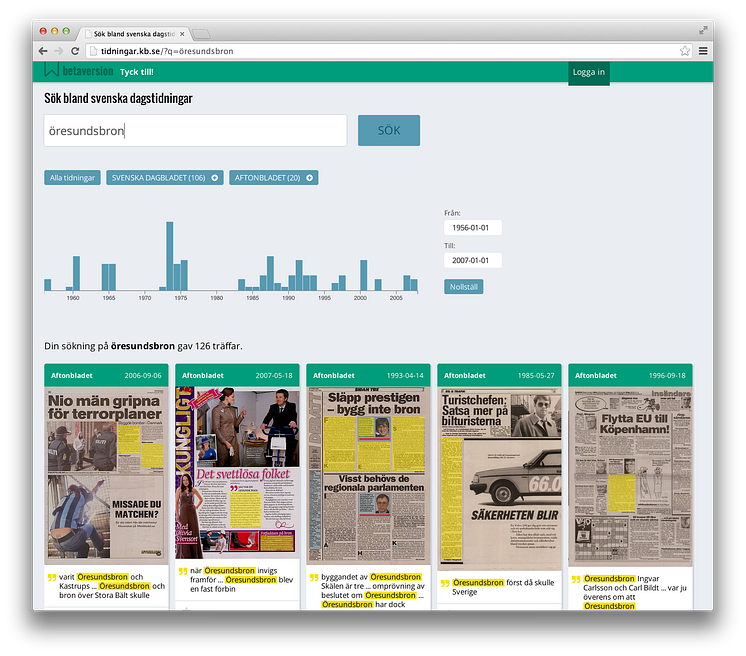
Task: Select the 'Sök bland svenska' browser tab
Action: (x=135, y=34)
